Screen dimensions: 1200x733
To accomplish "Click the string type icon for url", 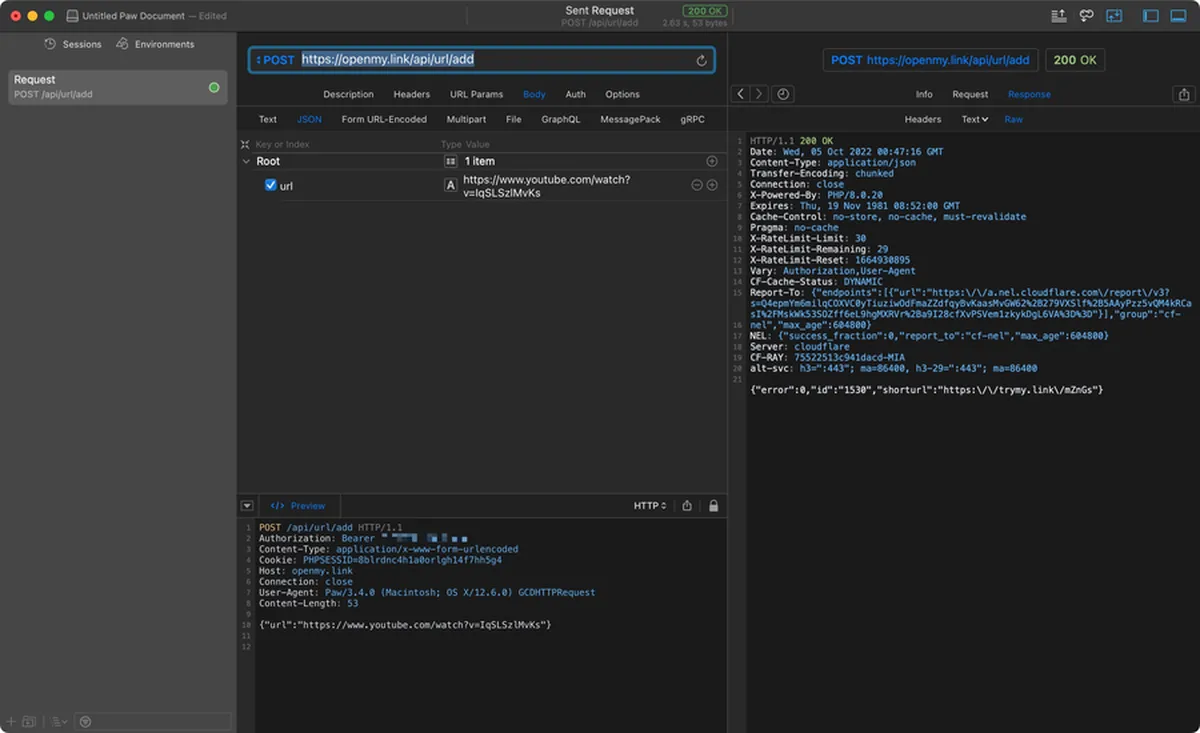I will coord(450,186).
